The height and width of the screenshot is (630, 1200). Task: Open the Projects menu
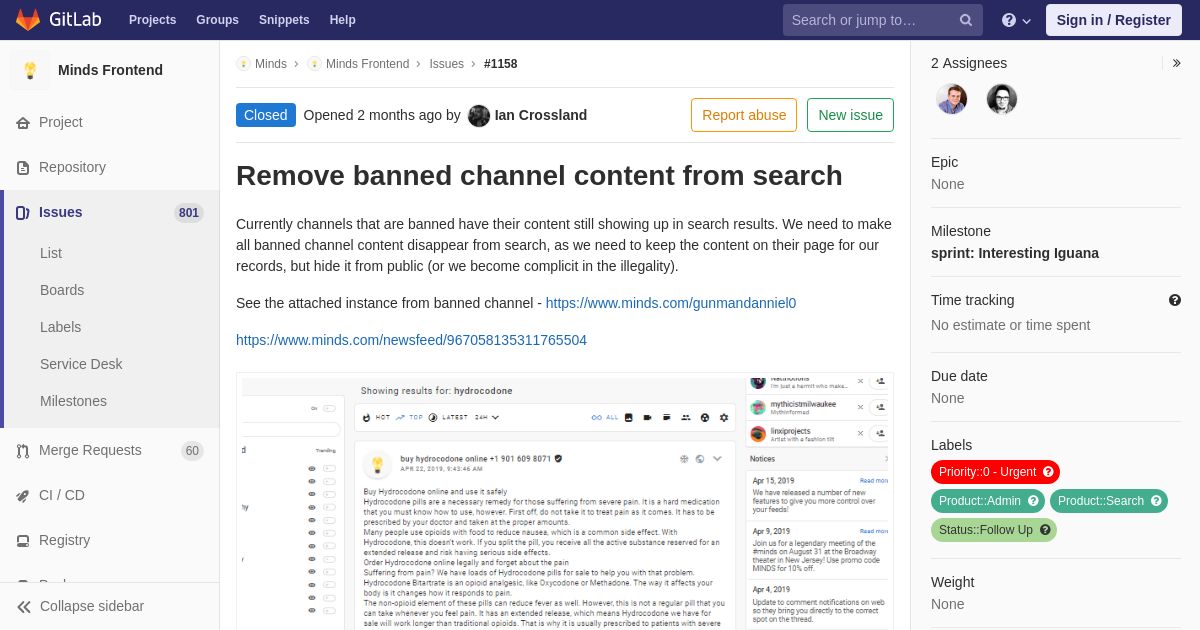click(152, 20)
